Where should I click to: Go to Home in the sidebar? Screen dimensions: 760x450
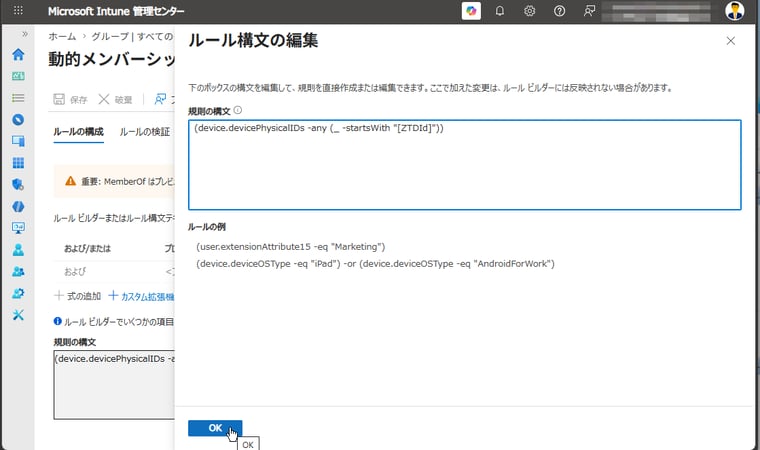point(18,54)
